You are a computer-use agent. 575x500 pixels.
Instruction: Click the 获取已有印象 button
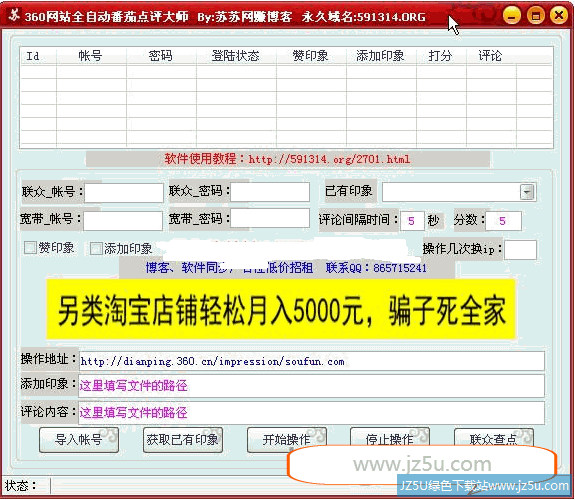coord(183,439)
